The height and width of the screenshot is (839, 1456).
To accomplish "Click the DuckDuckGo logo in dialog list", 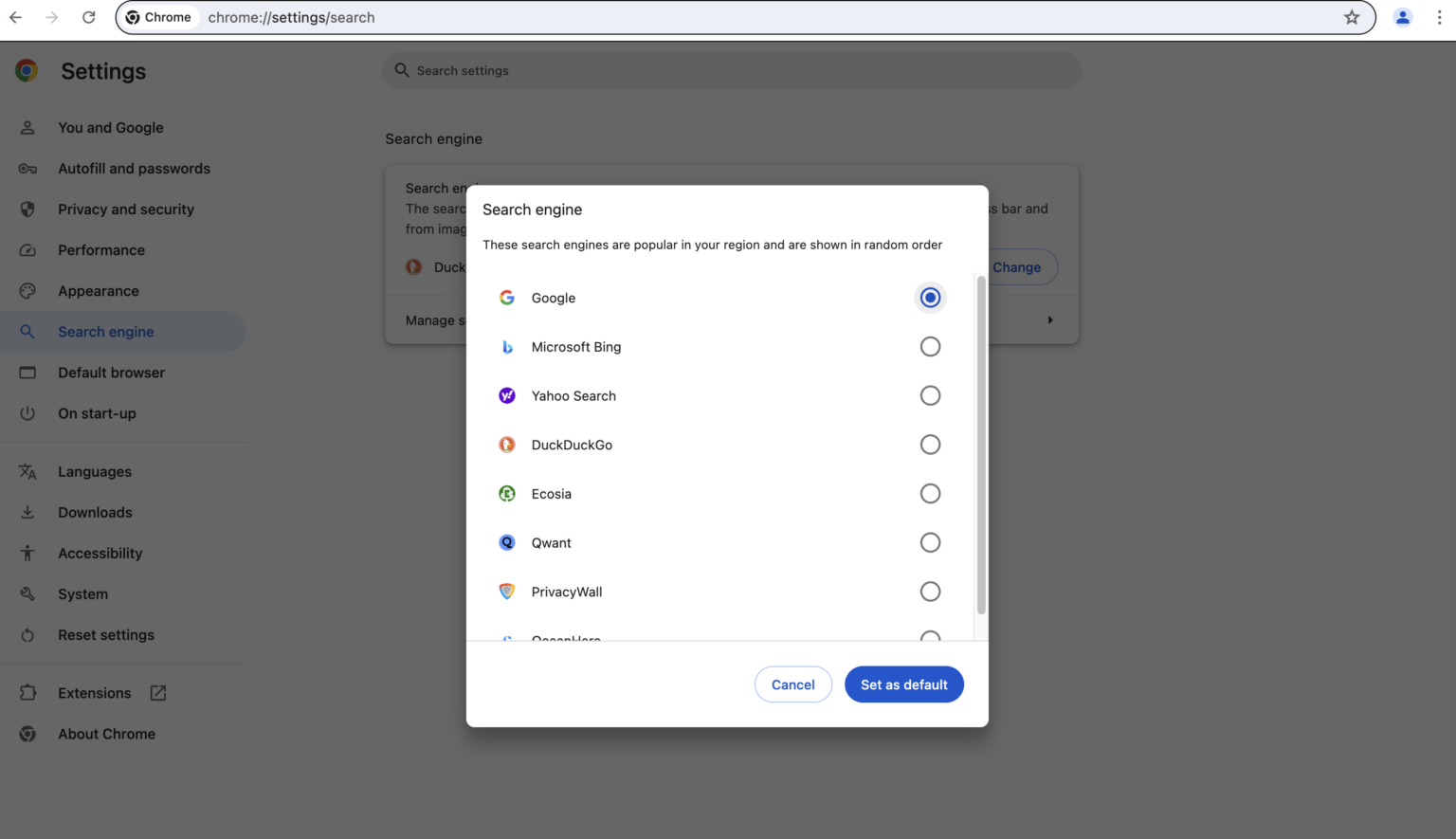I will click(507, 445).
